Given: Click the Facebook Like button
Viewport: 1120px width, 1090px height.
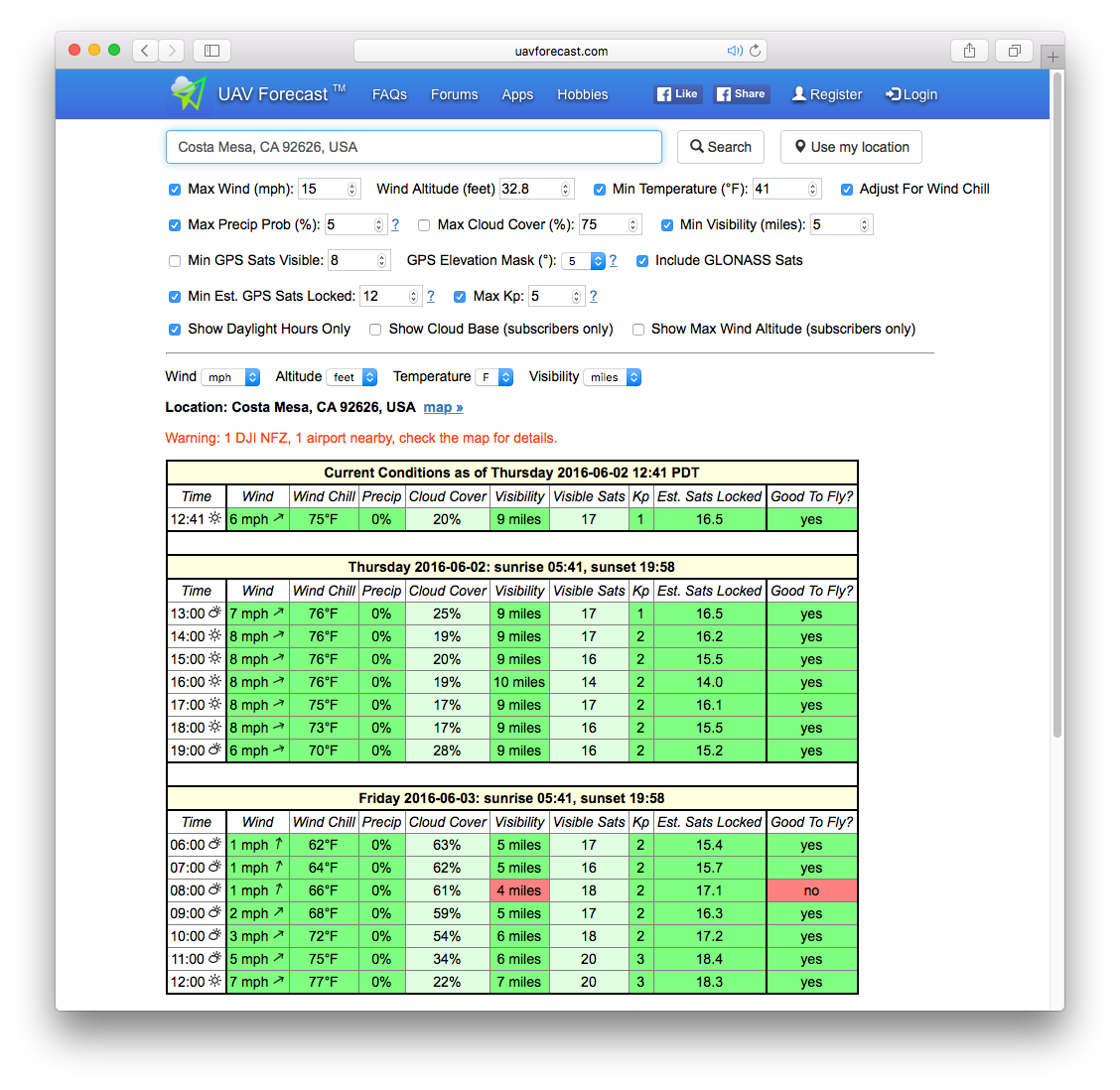Looking at the screenshot, I should (677, 94).
